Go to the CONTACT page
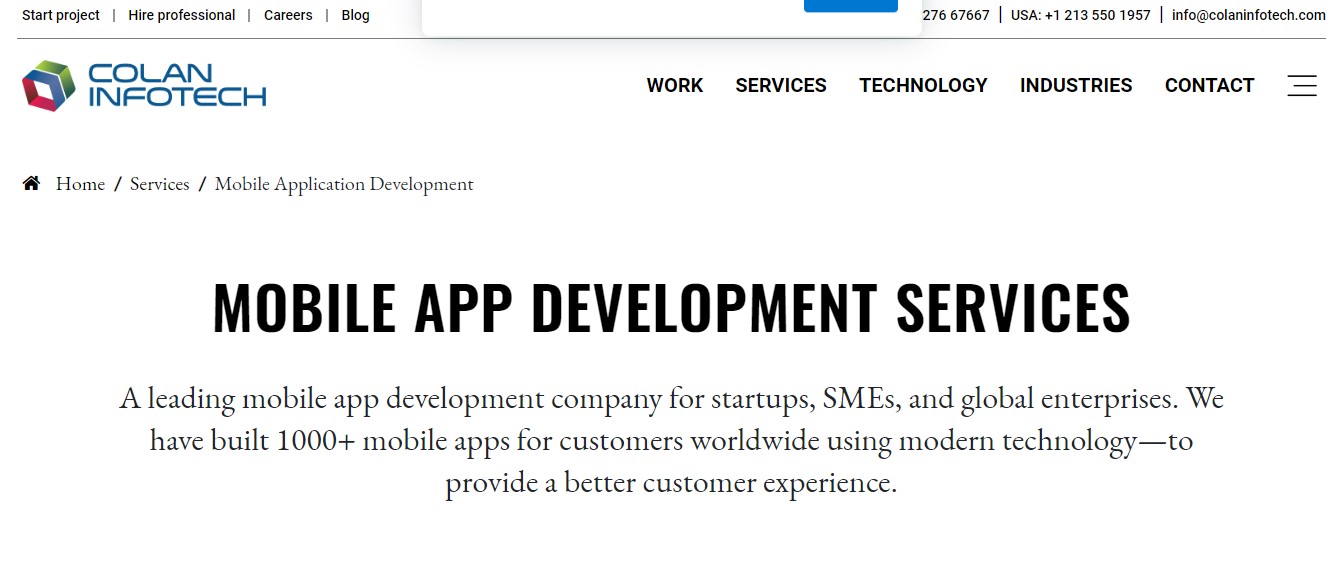The image size is (1335, 586). tap(1208, 86)
